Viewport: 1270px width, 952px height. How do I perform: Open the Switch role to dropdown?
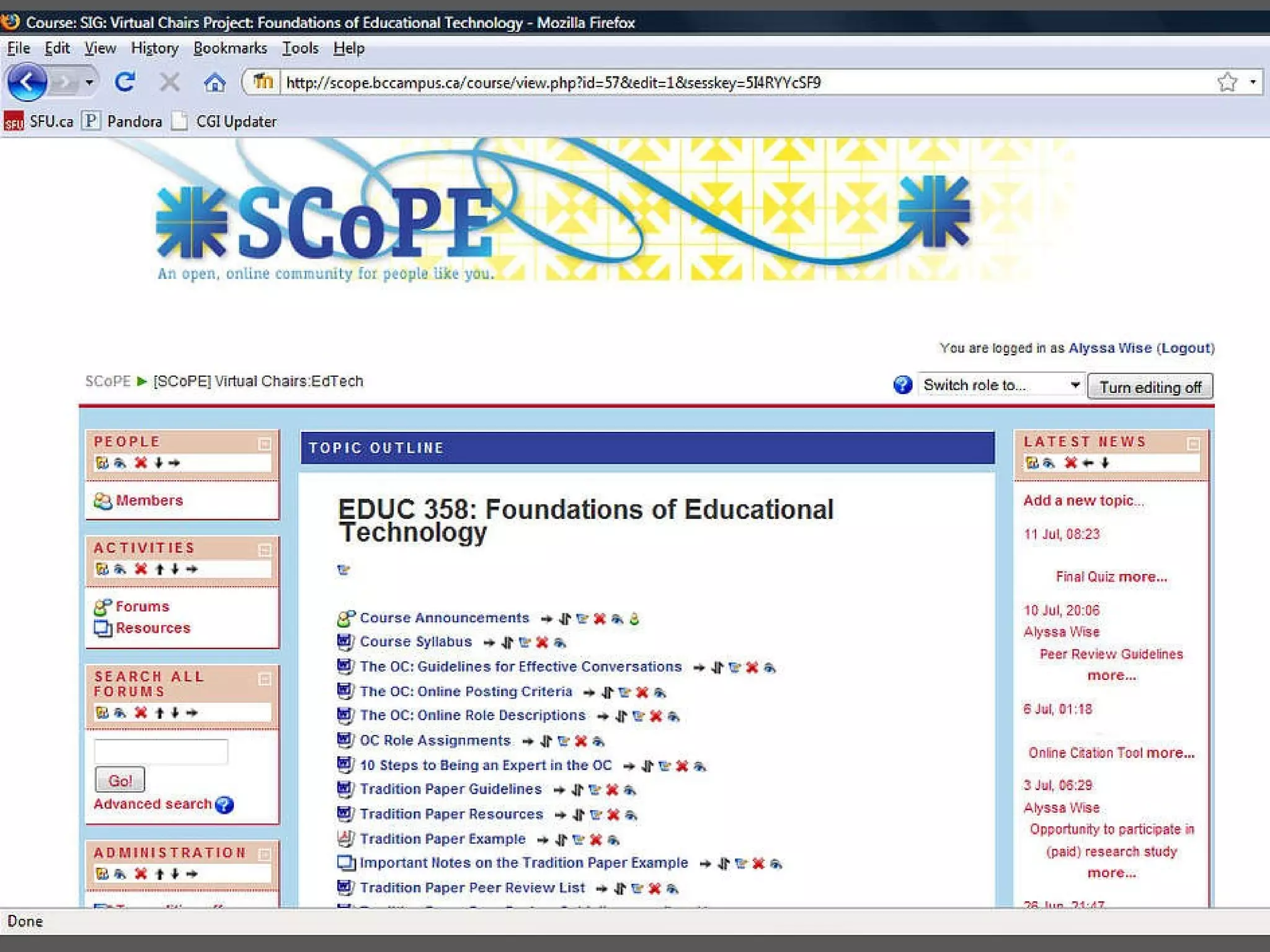click(1000, 385)
